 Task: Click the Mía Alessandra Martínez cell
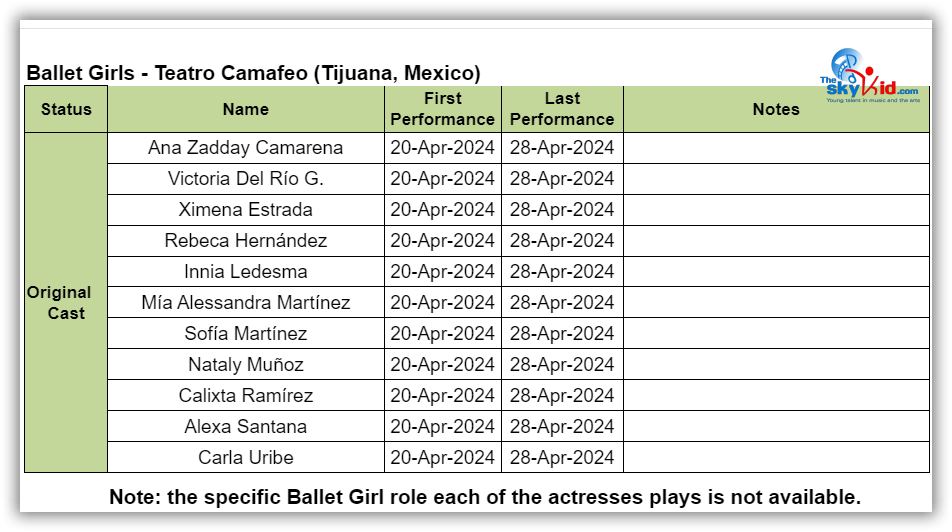(x=246, y=302)
